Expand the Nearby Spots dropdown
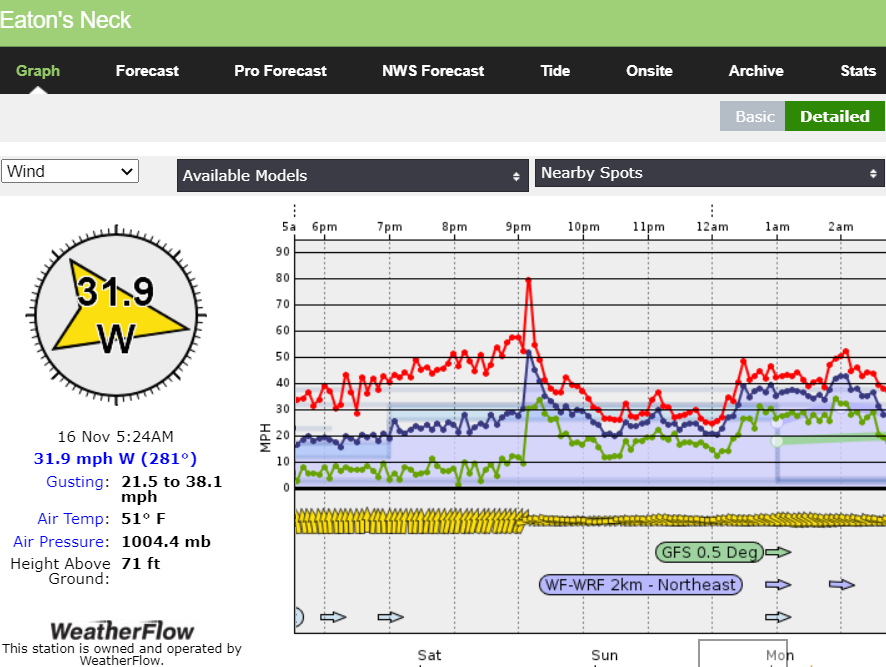 (x=710, y=173)
